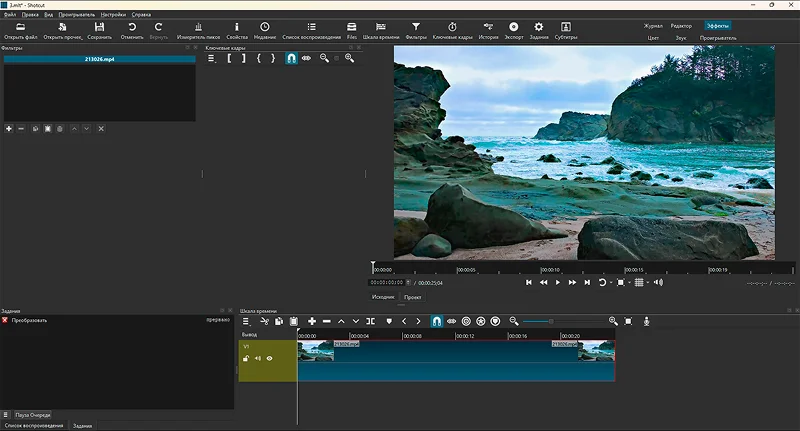Click the Экспорт export icon
Image resolution: width=800 pixels, height=431 pixels.
pos(514,31)
